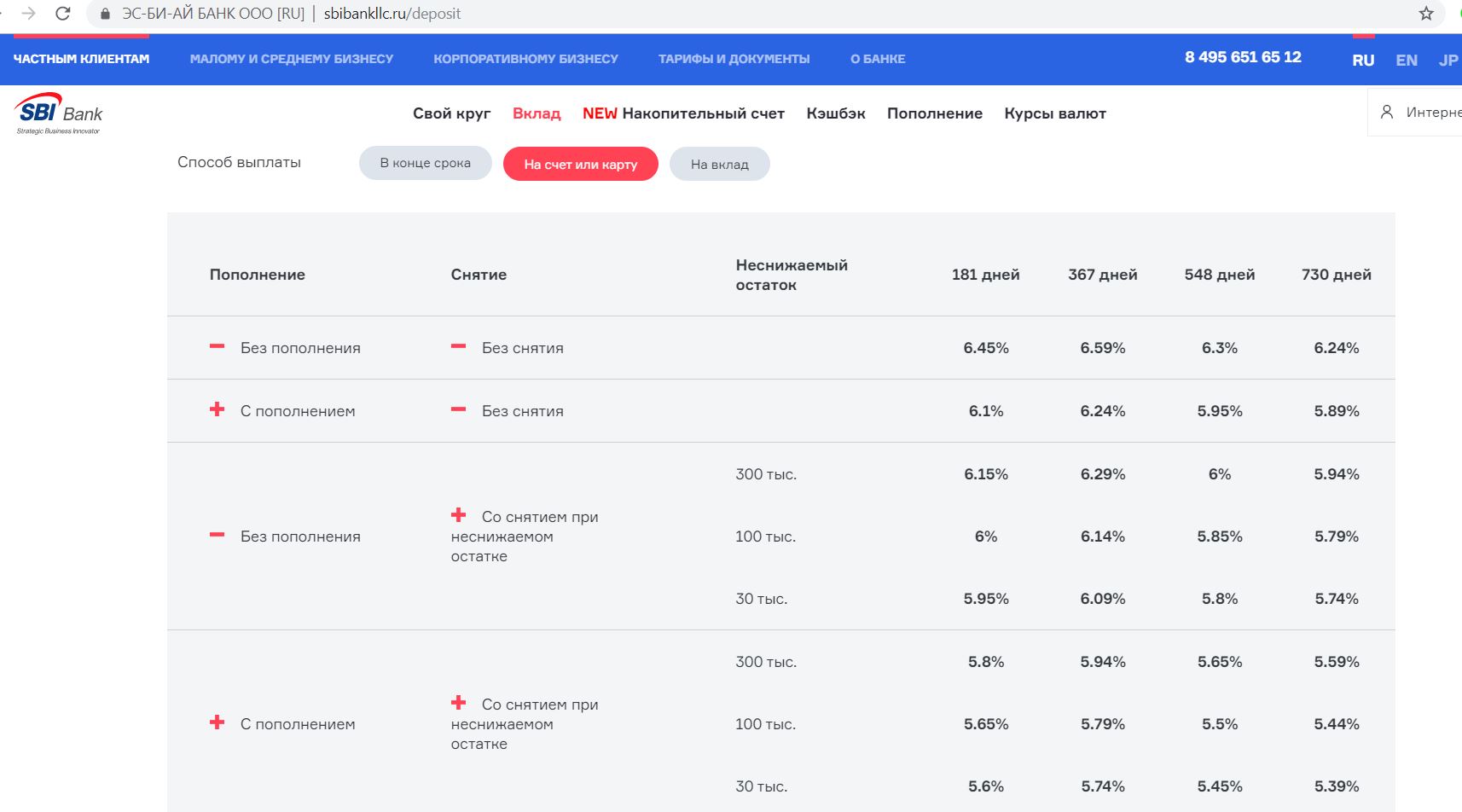Image resolution: width=1462 pixels, height=812 pixels.
Task: Bookmark page with the star icon
Action: click(1426, 14)
